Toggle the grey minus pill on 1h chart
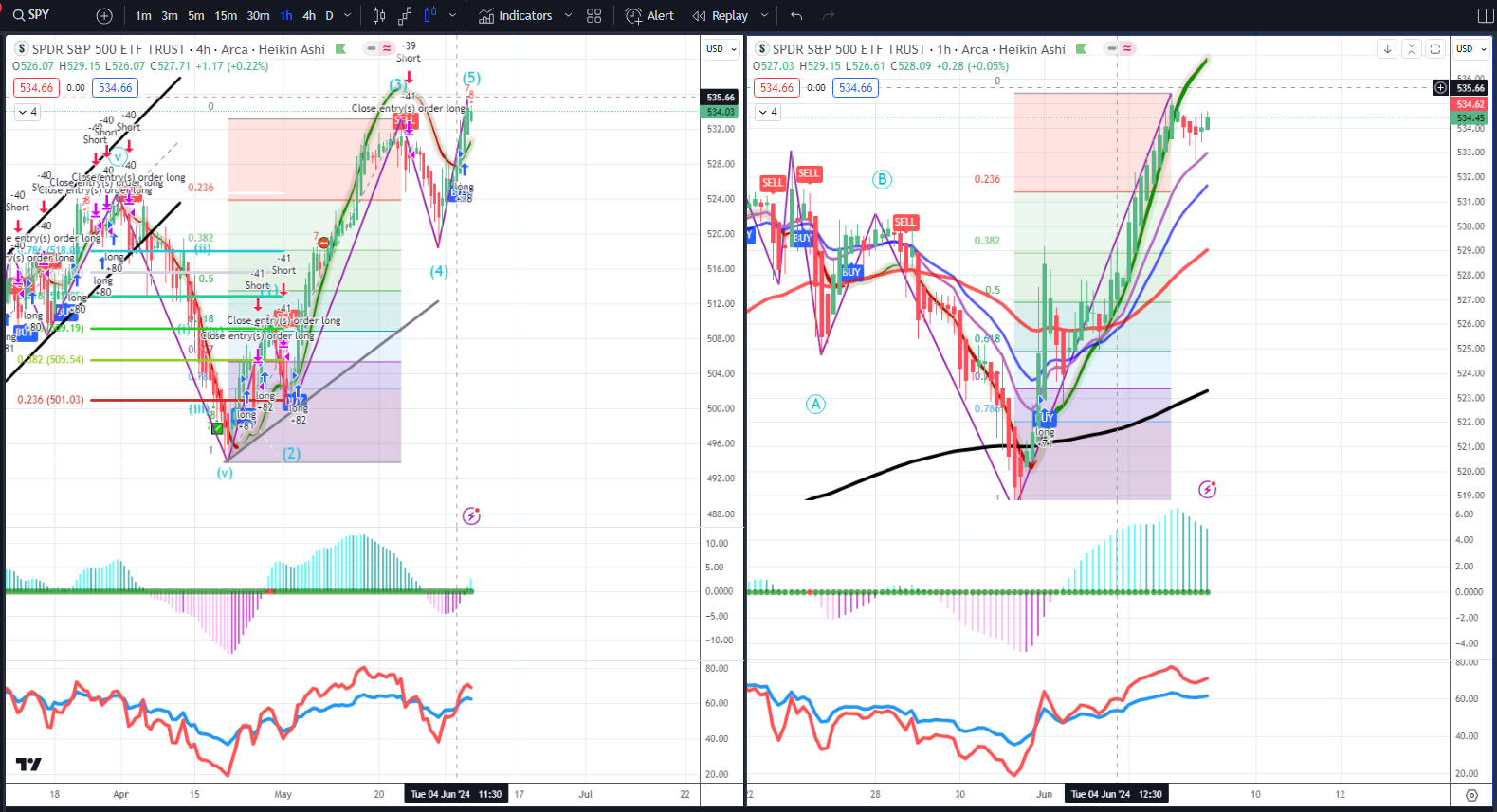Viewport: 1497px width, 812px height. click(x=1112, y=48)
